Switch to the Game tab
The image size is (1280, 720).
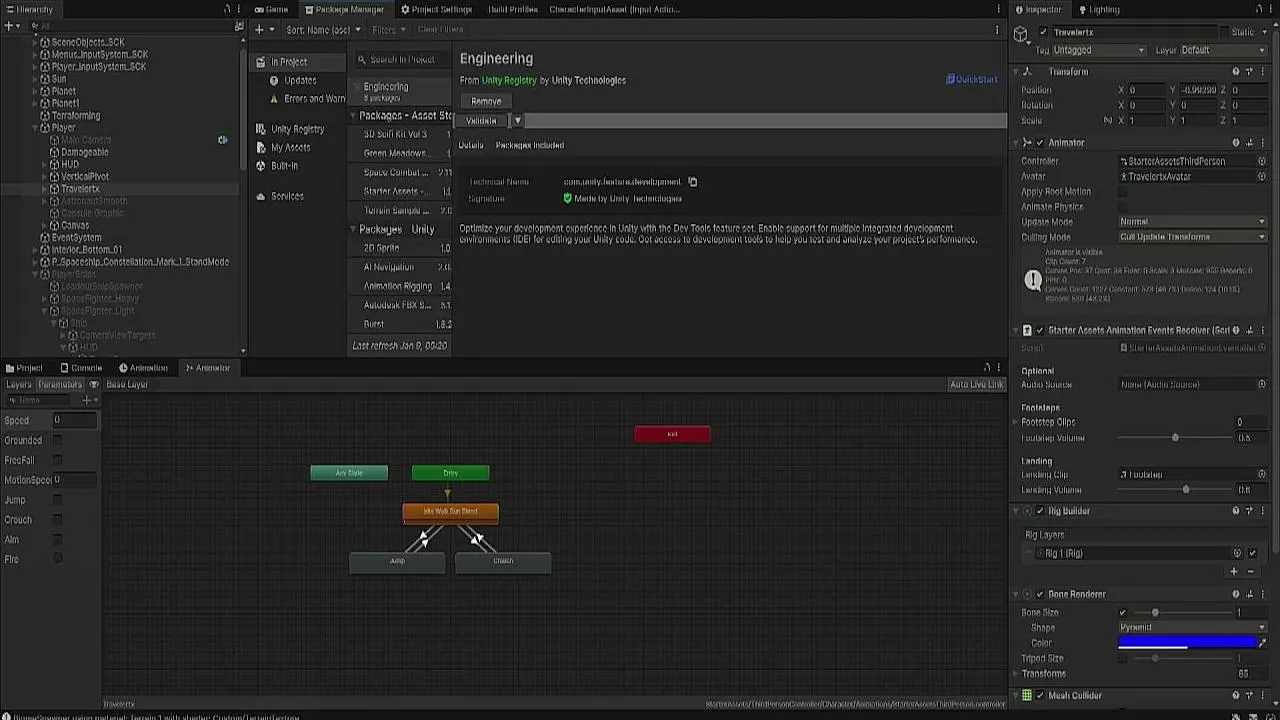pyautogui.click(x=271, y=9)
